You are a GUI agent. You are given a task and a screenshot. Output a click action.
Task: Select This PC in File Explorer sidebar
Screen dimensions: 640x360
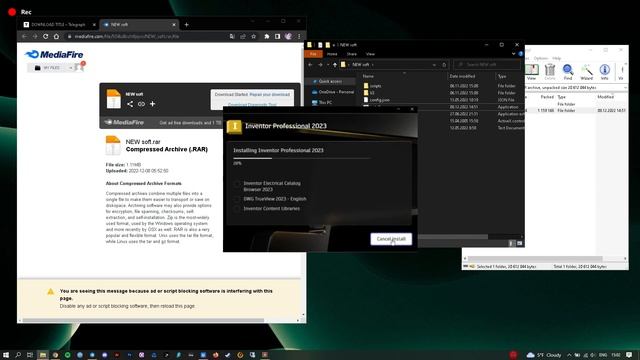tap(322, 102)
